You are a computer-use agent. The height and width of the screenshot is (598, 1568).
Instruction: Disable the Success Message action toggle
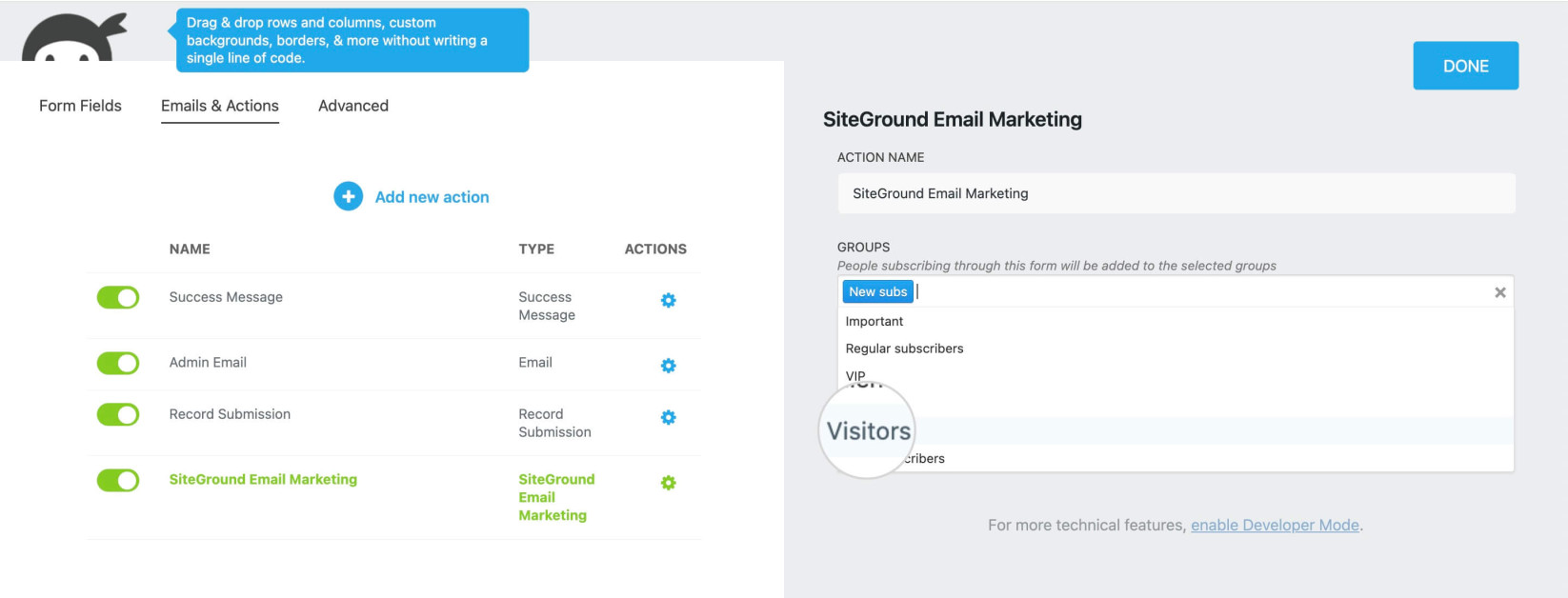[x=118, y=297]
